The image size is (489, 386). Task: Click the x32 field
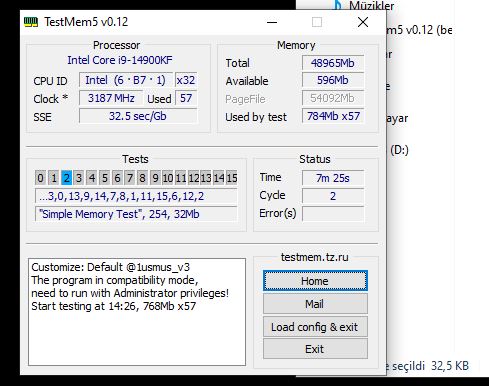(186, 80)
